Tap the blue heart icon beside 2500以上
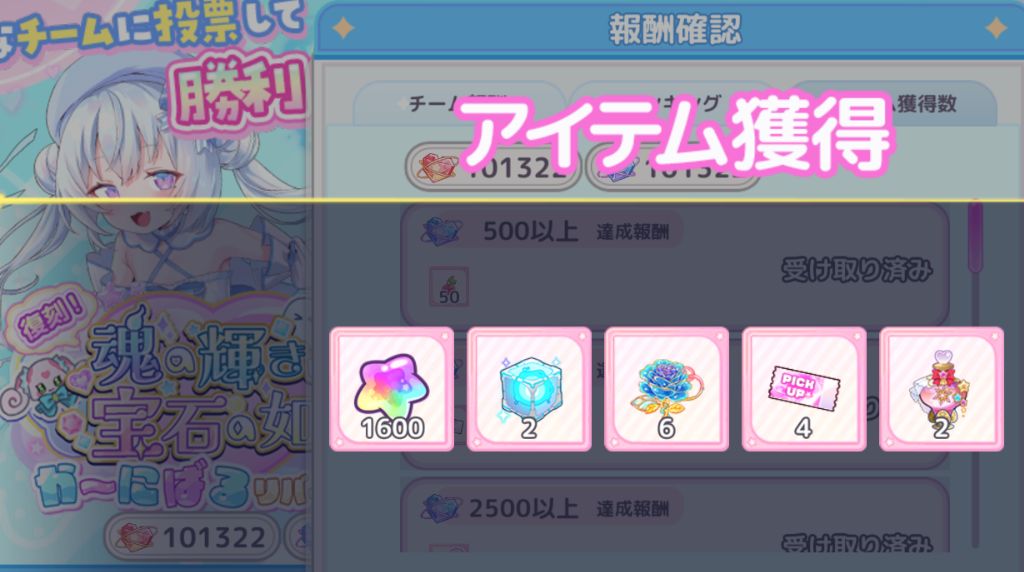 pos(440,508)
